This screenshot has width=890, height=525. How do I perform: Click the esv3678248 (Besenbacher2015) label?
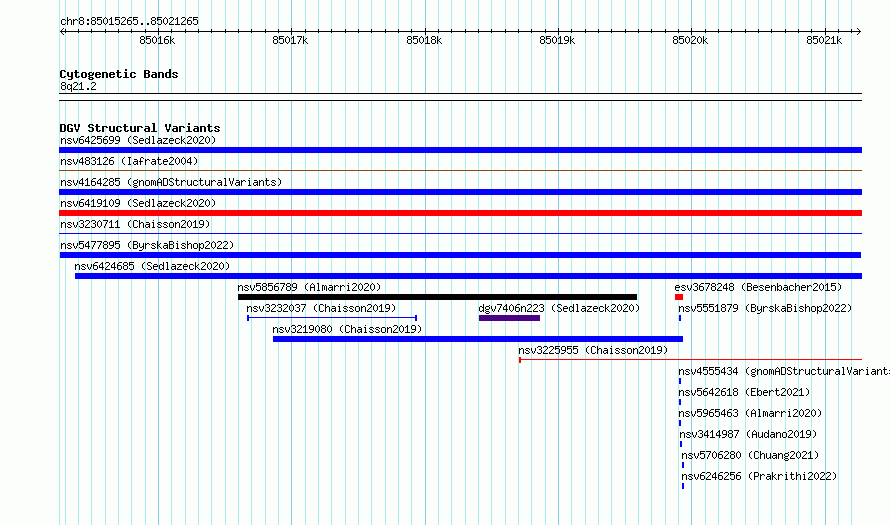pos(758,287)
